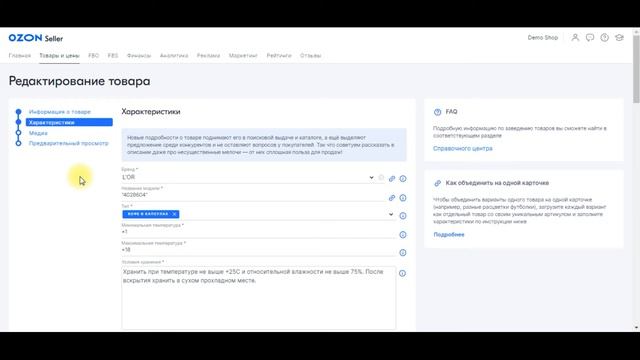This screenshot has height=360, width=640.
Task: Click info icon for maximum temperature
Action: (x=403, y=253)
